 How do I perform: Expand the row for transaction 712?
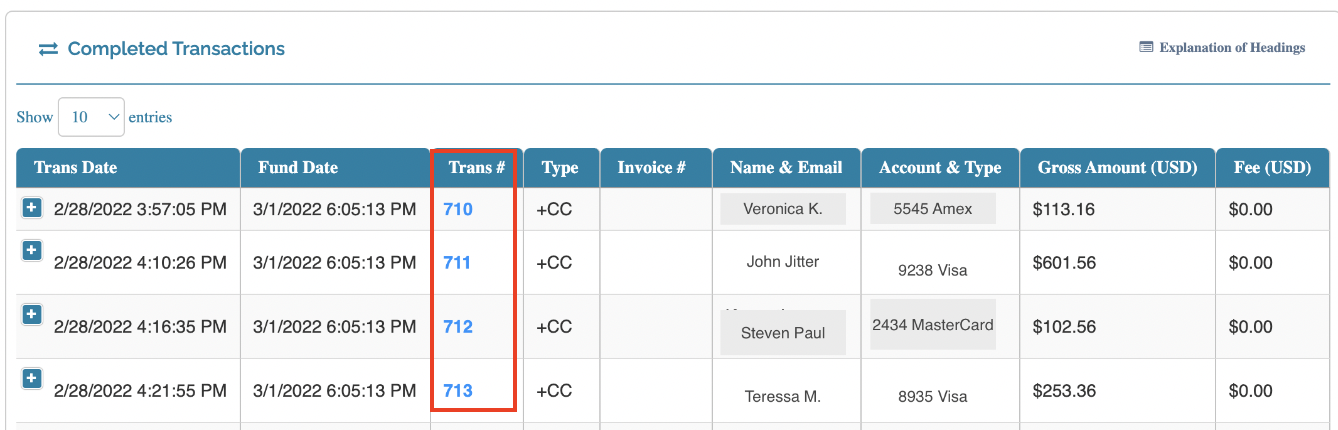32,314
